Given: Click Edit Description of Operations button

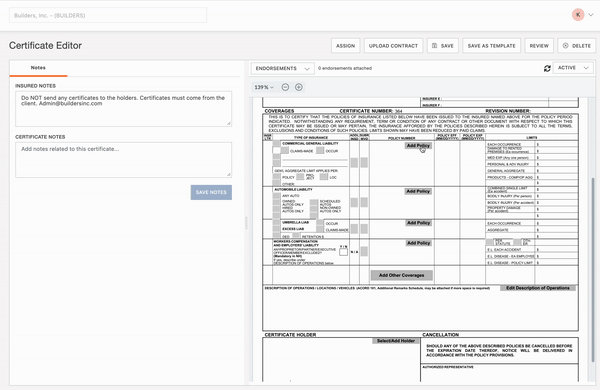Looking at the screenshot, I should [x=538, y=288].
